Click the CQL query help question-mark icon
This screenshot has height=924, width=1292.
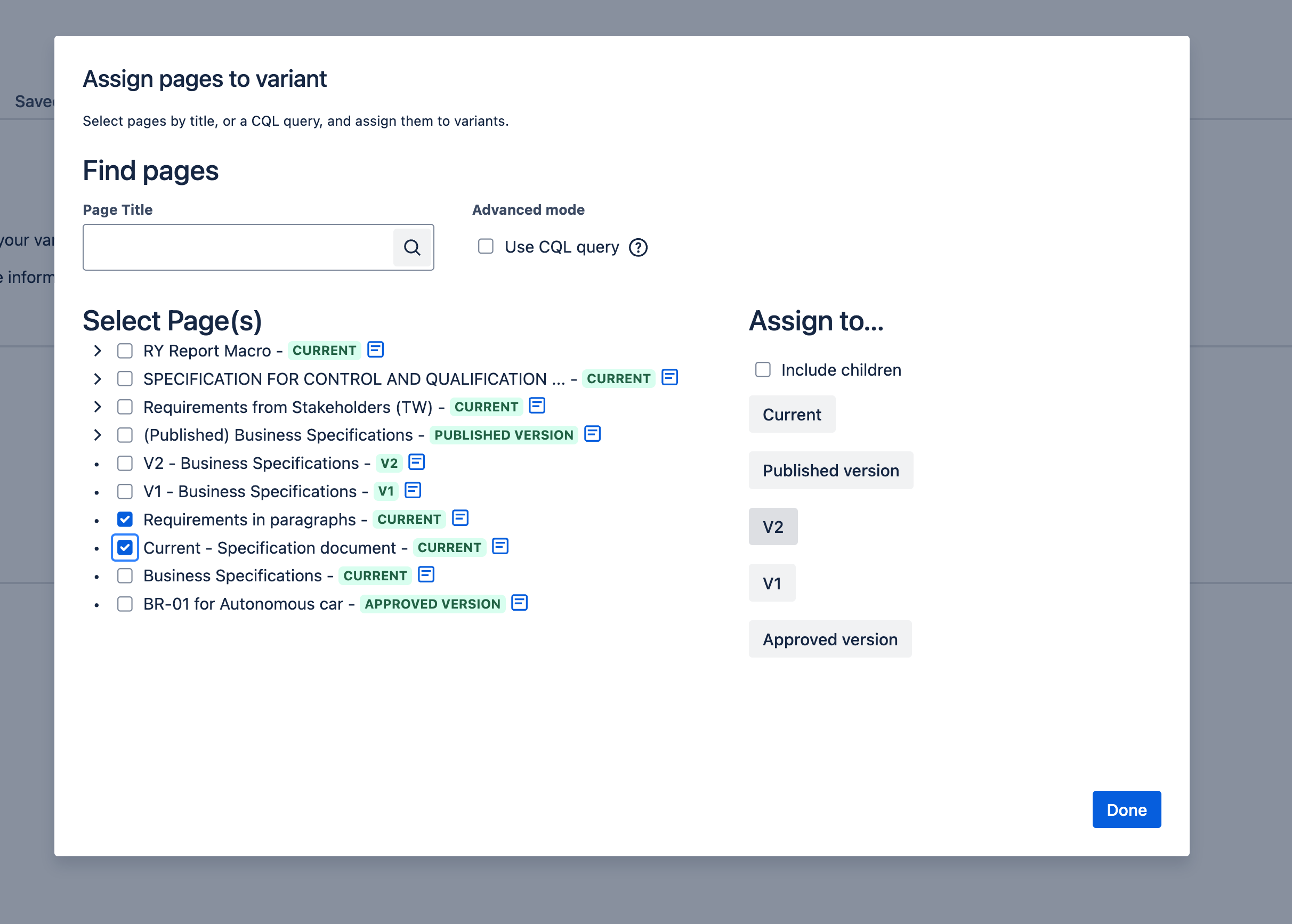pos(638,247)
